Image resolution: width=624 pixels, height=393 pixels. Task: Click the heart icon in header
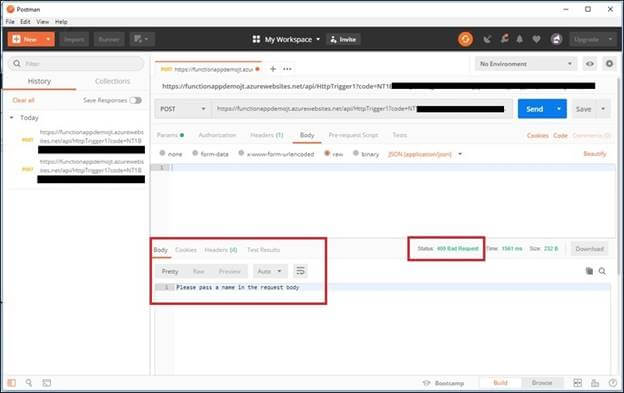[x=536, y=39]
